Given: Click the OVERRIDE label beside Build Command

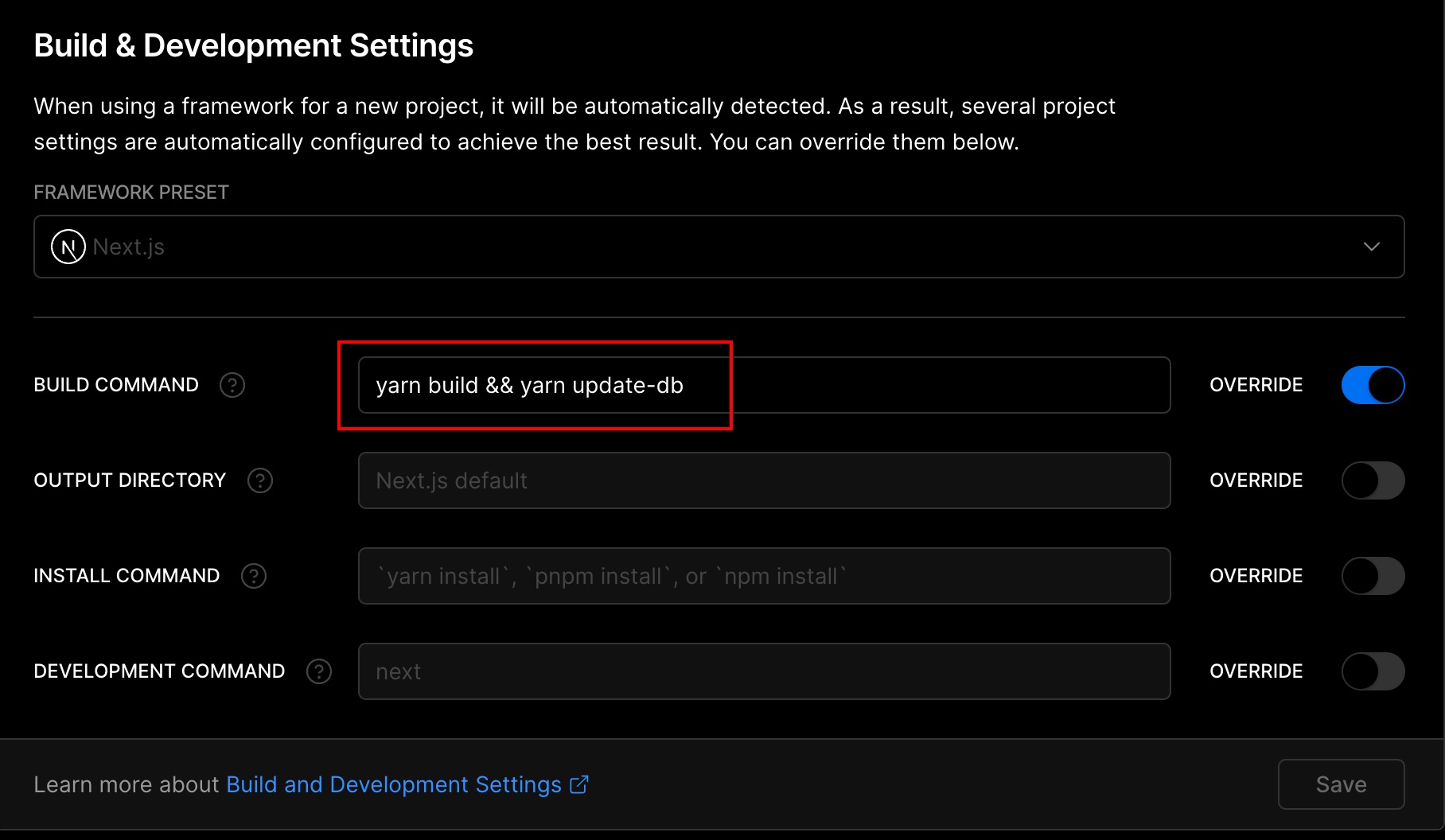Looking at the screenshot, I should [1256, 385].
